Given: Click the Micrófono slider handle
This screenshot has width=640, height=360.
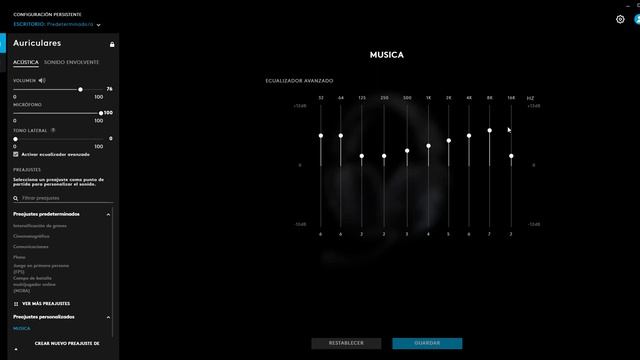Looking at the screenshot, I should pyautogui.click(x=101, y=113).
